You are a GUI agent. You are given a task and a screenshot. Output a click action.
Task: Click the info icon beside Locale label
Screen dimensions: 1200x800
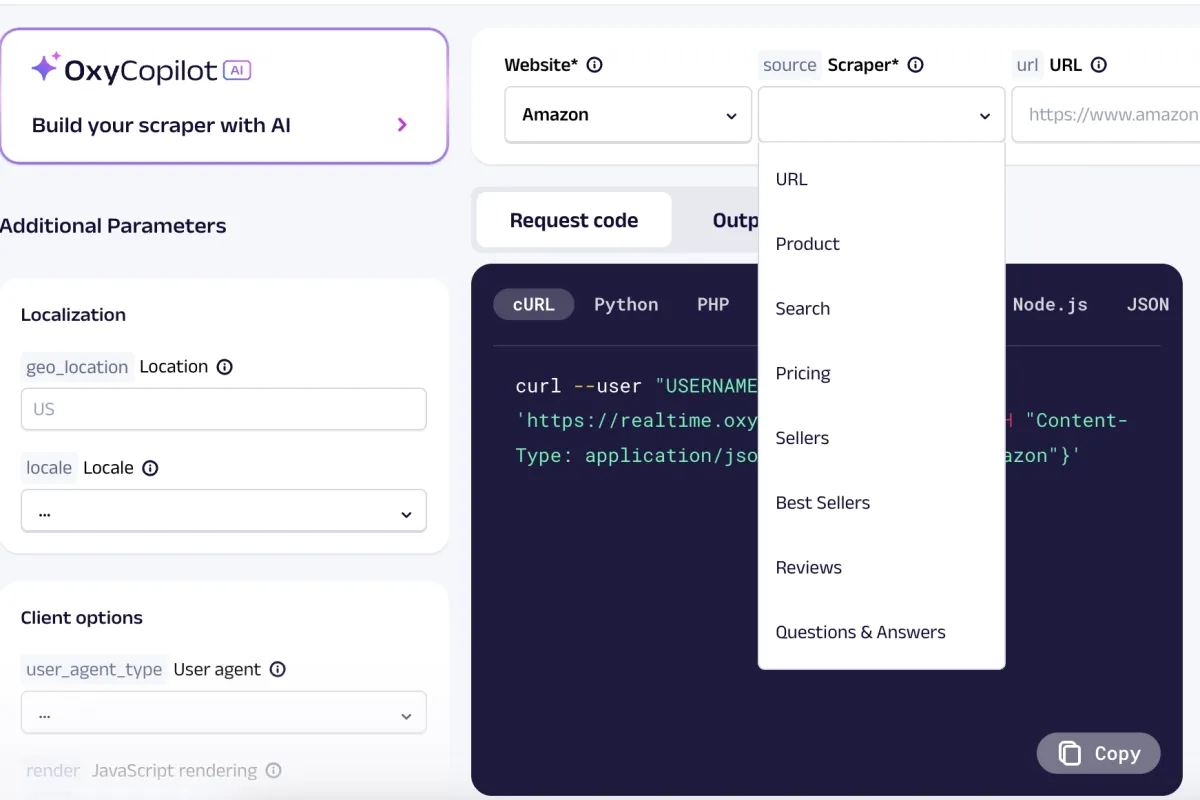point(150,468)
